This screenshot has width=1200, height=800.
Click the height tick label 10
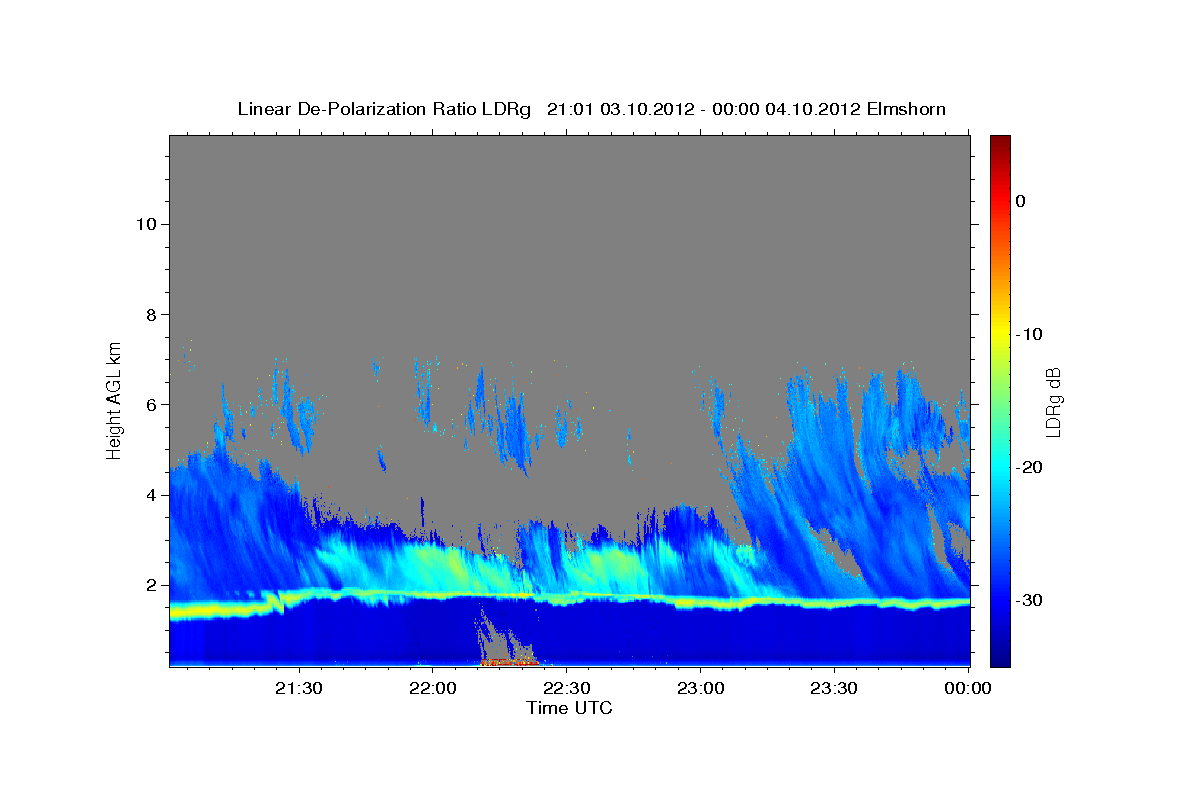[x=145, y=224]
